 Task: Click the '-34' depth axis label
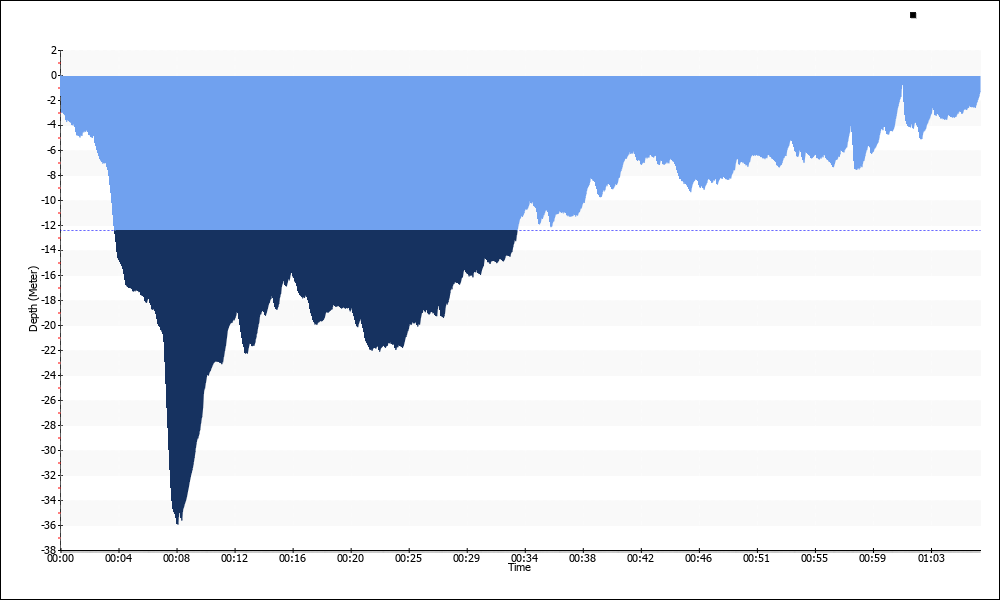pos(50,500)
